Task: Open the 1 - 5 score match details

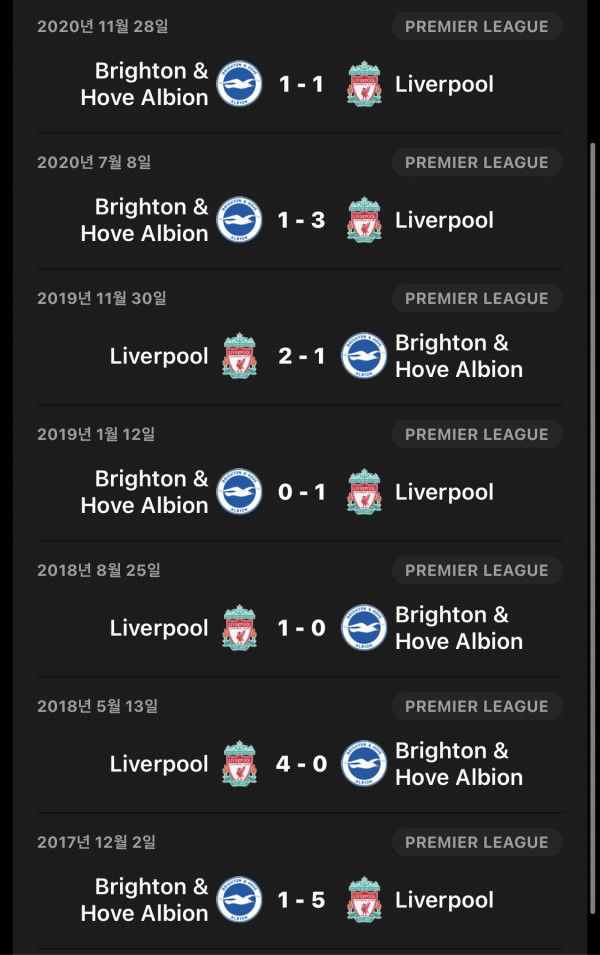Action: tap(302, 900)
